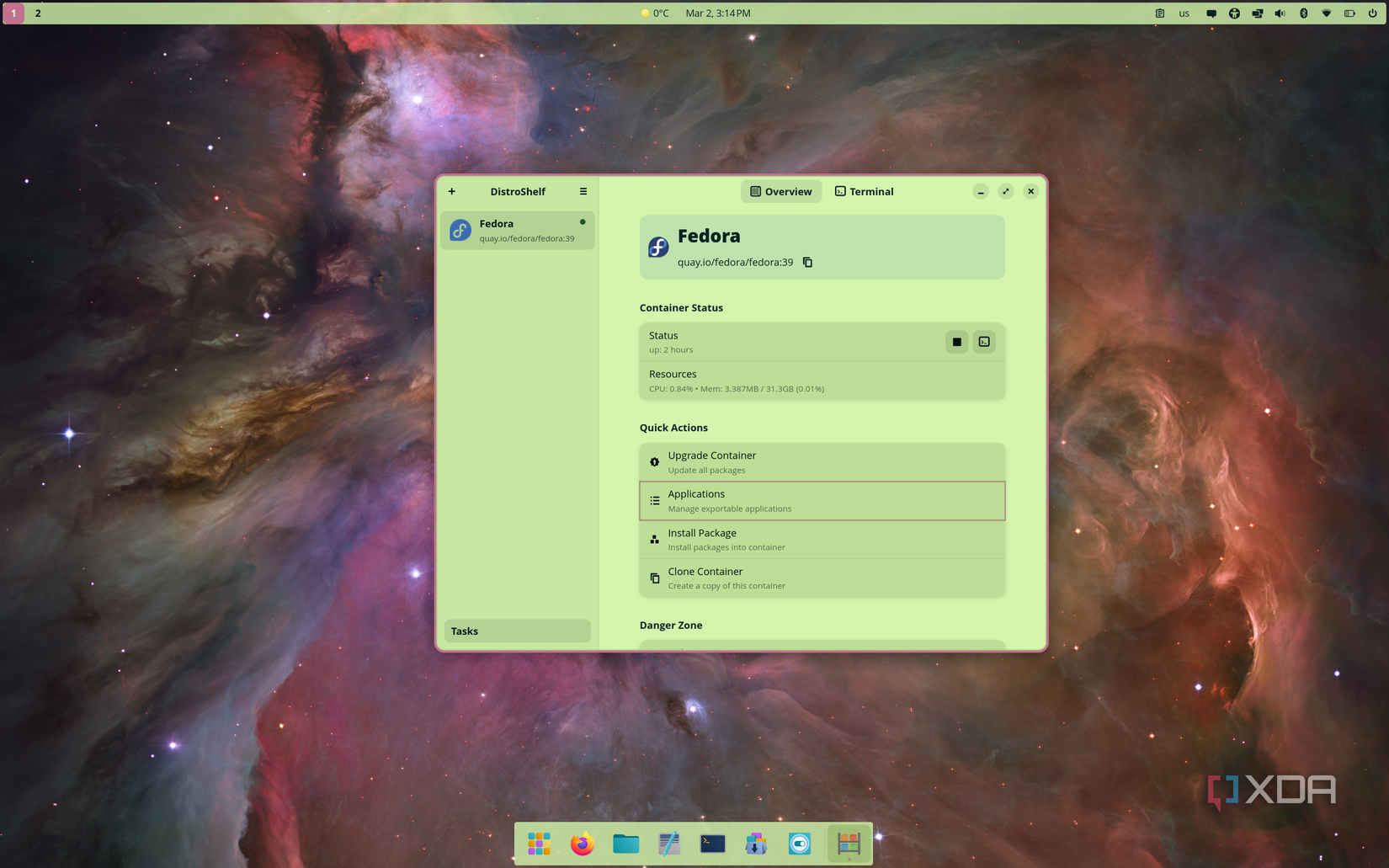The height and width of the screenshot is (868, 1389).
Task: Launch the terminal from the dock
Action: 713,844
